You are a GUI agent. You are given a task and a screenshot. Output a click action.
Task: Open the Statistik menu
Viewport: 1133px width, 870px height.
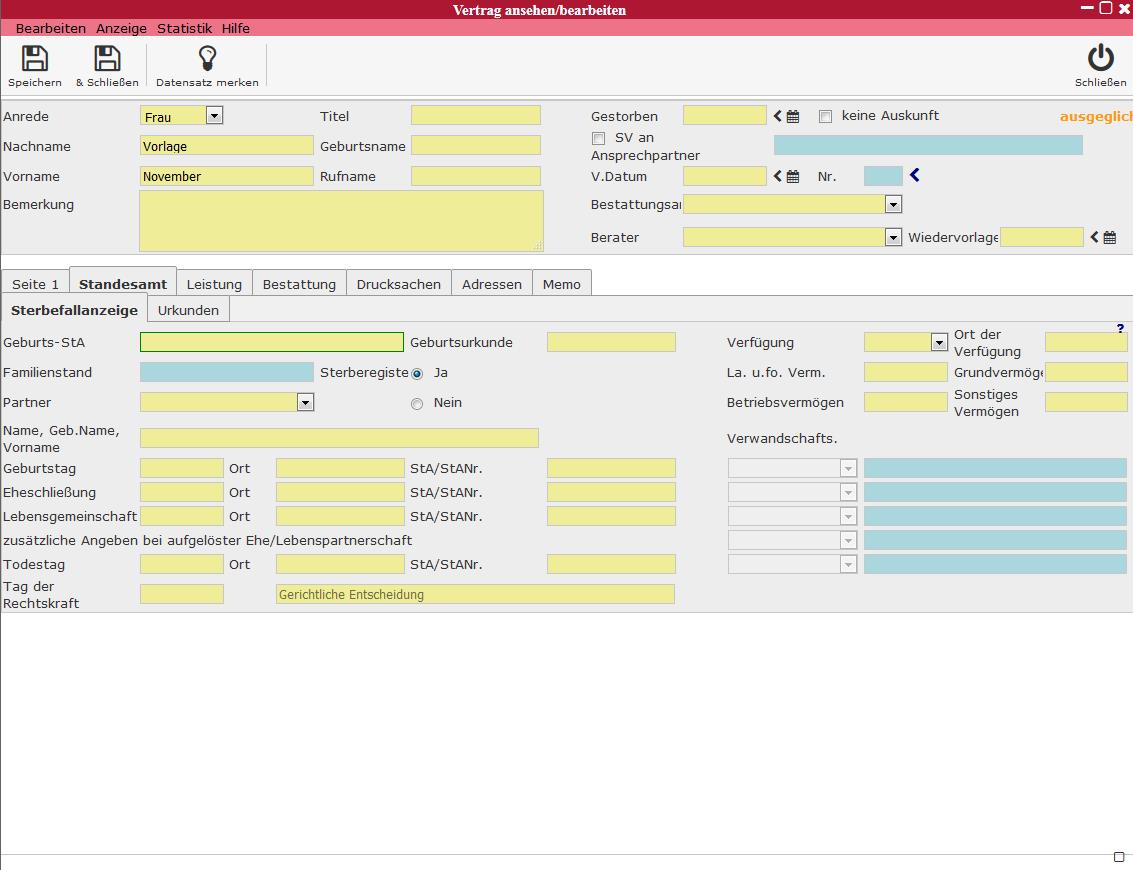click(x=184, y=28)
